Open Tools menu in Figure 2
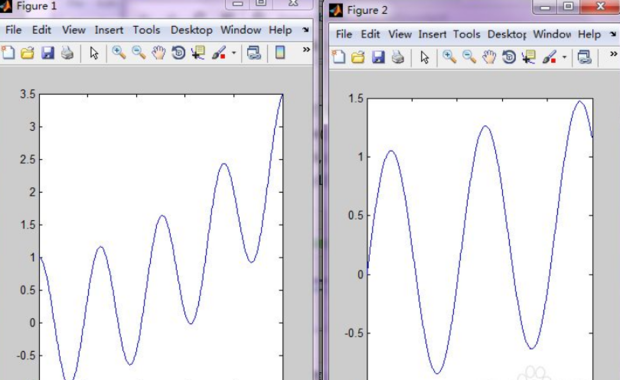620x380 pixels. (x=467, y=34)
